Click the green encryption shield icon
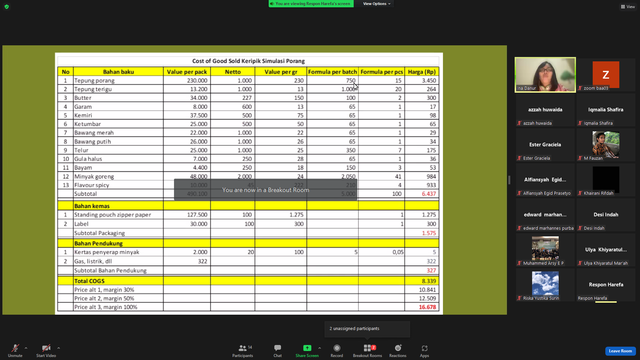Viewport: 640px width, 360px height. 7,7
